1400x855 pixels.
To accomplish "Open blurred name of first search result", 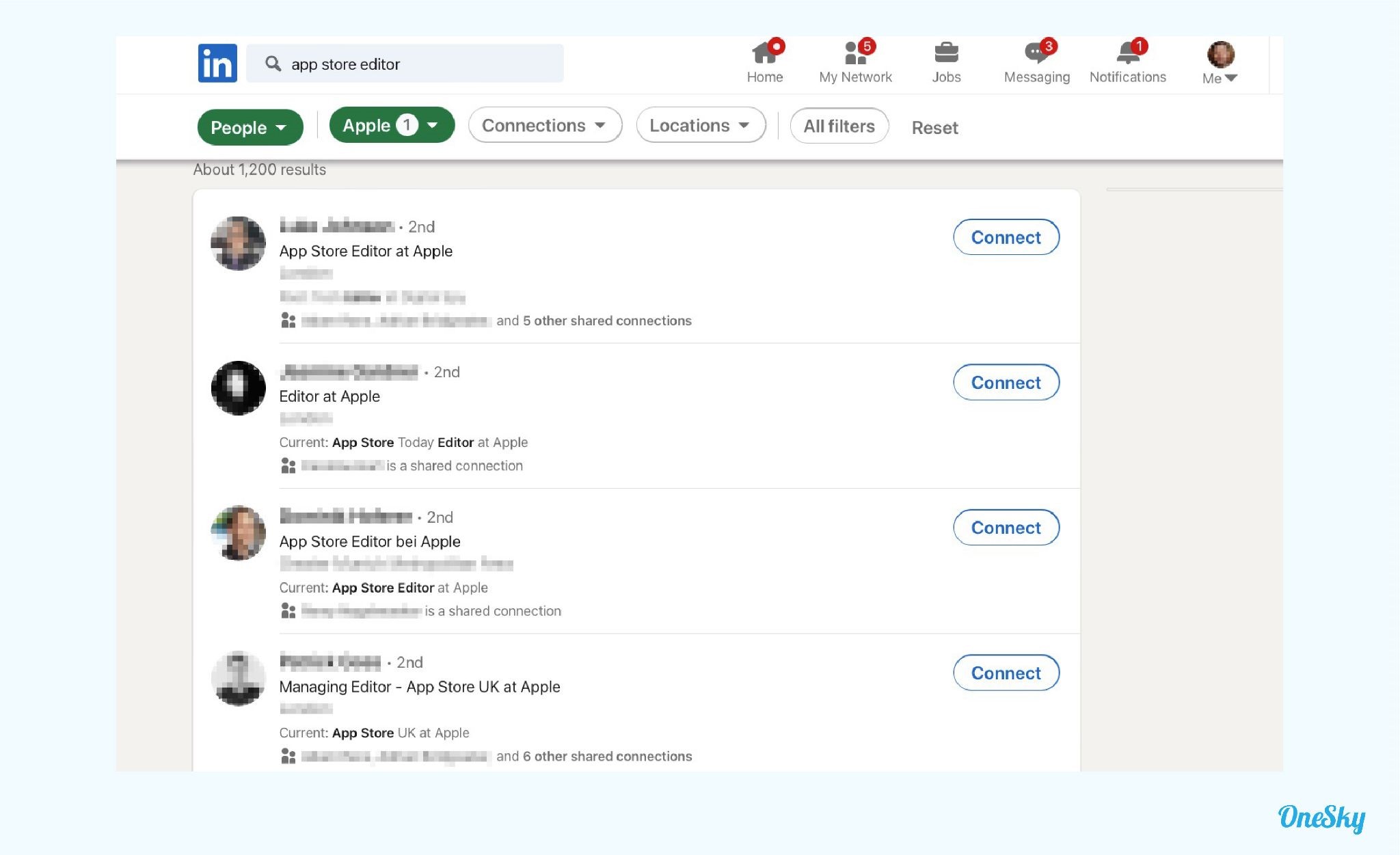I will (336, 226).
